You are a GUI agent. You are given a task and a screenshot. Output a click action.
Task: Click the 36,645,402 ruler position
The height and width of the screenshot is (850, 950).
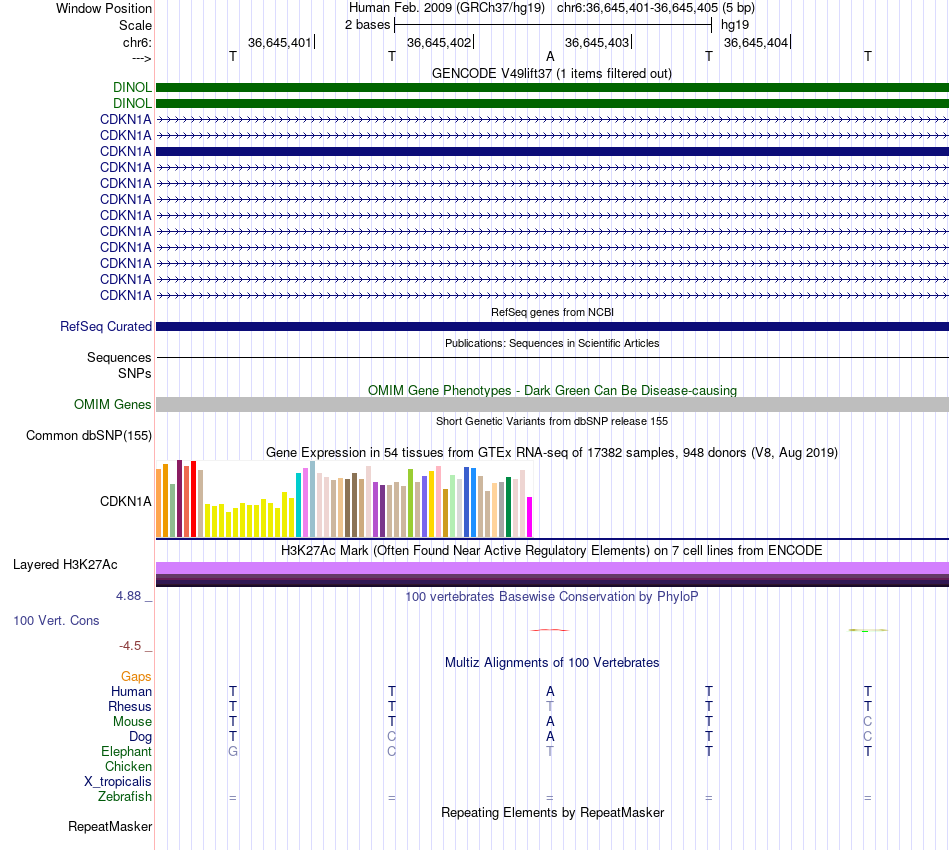coord(439,42)
